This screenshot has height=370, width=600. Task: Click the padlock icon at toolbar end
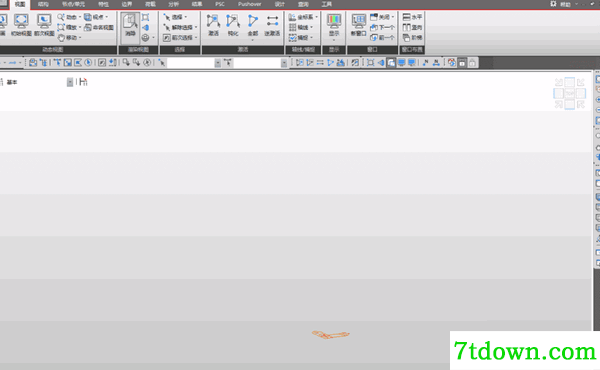tap(473, 63)
